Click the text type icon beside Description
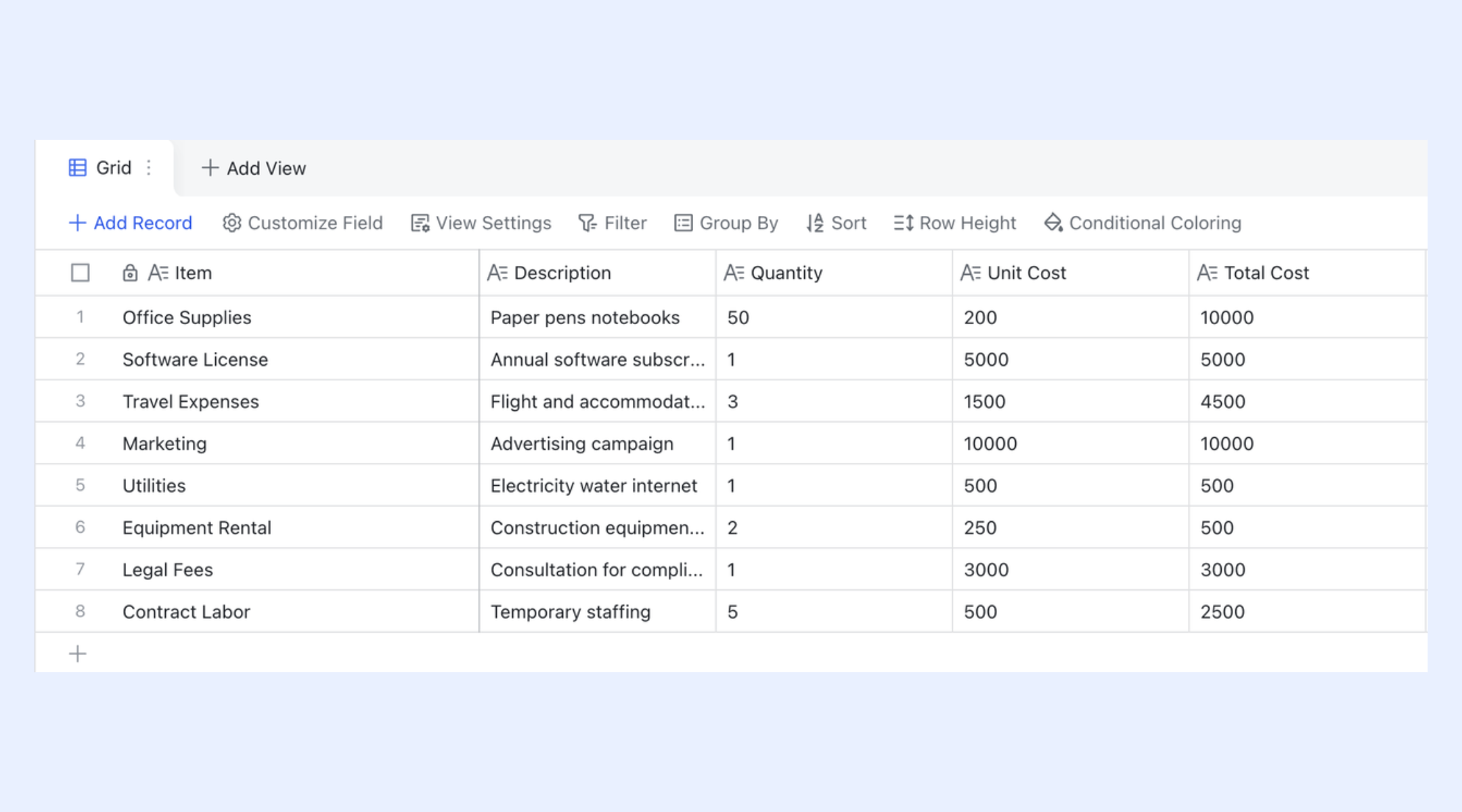Viewport: 1462px width, 812px height. point(497,273)
